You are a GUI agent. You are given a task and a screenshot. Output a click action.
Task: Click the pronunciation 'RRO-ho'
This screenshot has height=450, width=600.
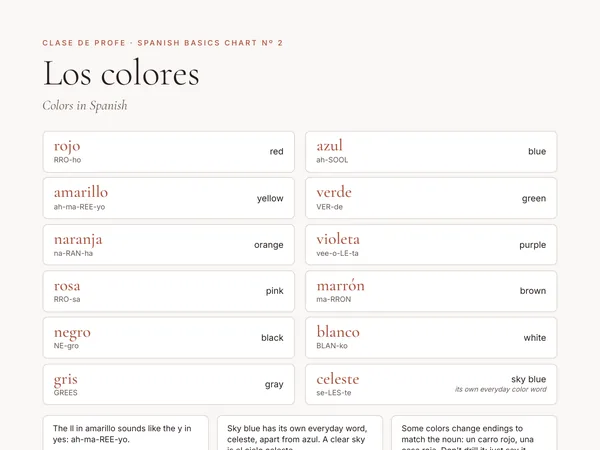(67, 160)
